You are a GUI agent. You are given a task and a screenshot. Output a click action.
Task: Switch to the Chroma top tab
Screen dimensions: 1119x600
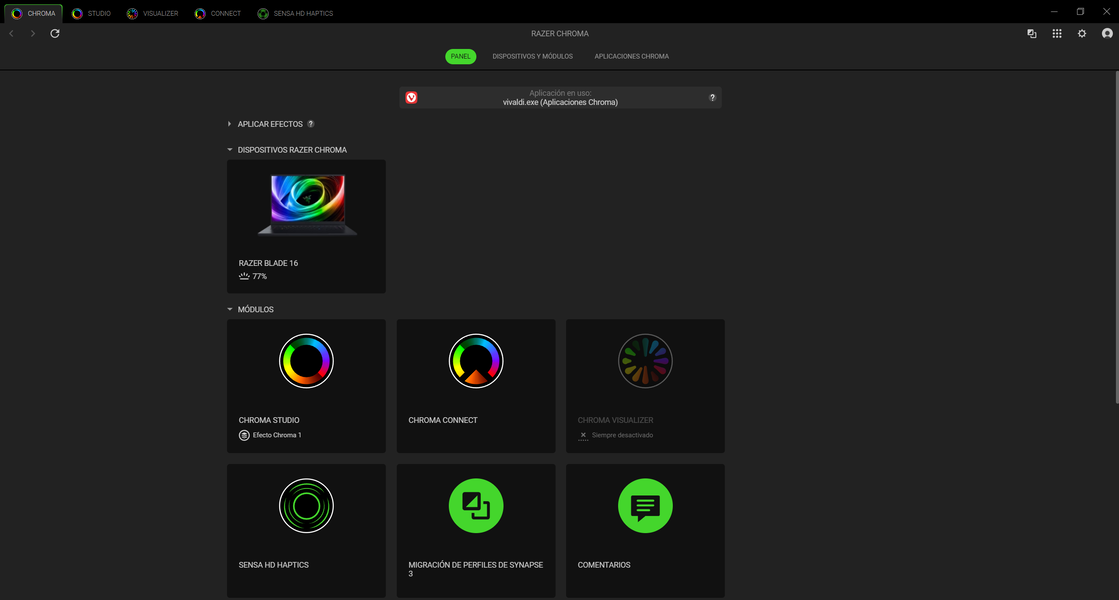(x=33, y=14)
